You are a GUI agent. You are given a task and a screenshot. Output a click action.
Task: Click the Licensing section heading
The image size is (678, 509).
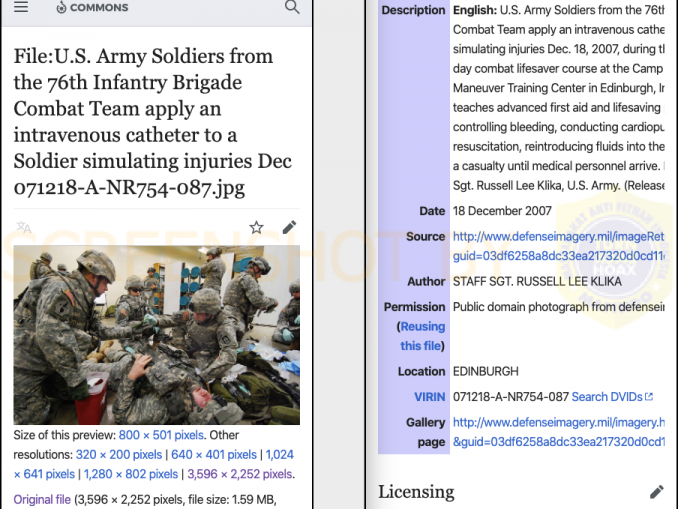pyautogui.click(x=416, y=492)
